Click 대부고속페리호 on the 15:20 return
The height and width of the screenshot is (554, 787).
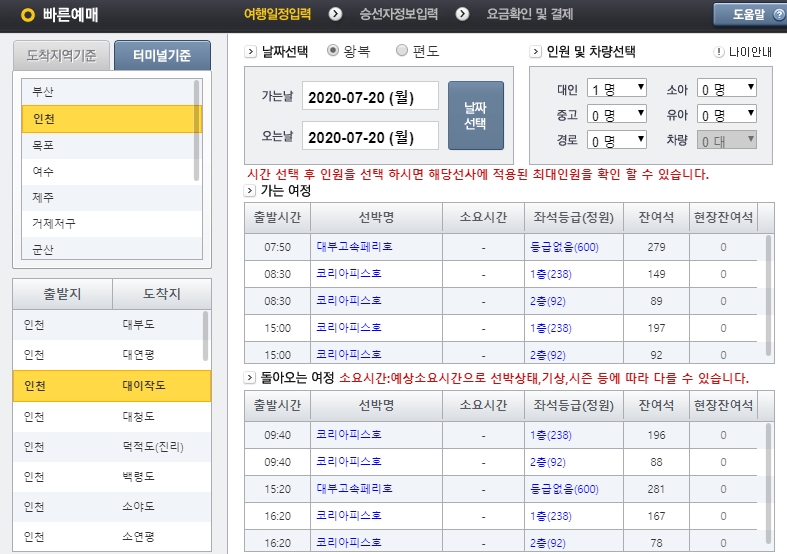coord(354,488)
